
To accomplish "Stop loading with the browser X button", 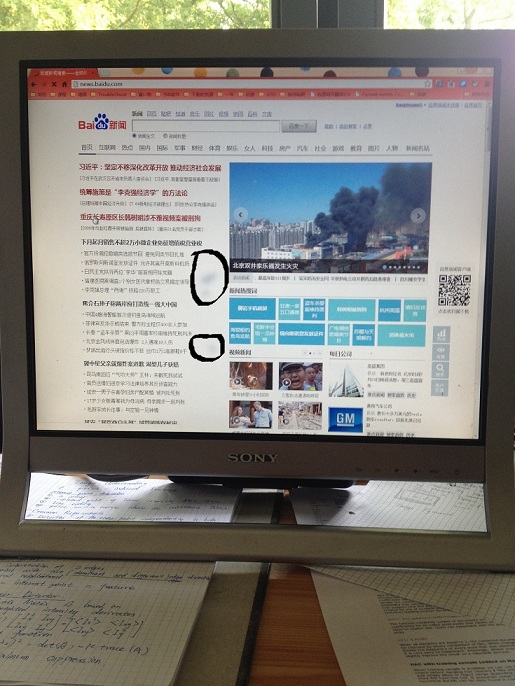I will pyautogui.click(x=54, y=84).
